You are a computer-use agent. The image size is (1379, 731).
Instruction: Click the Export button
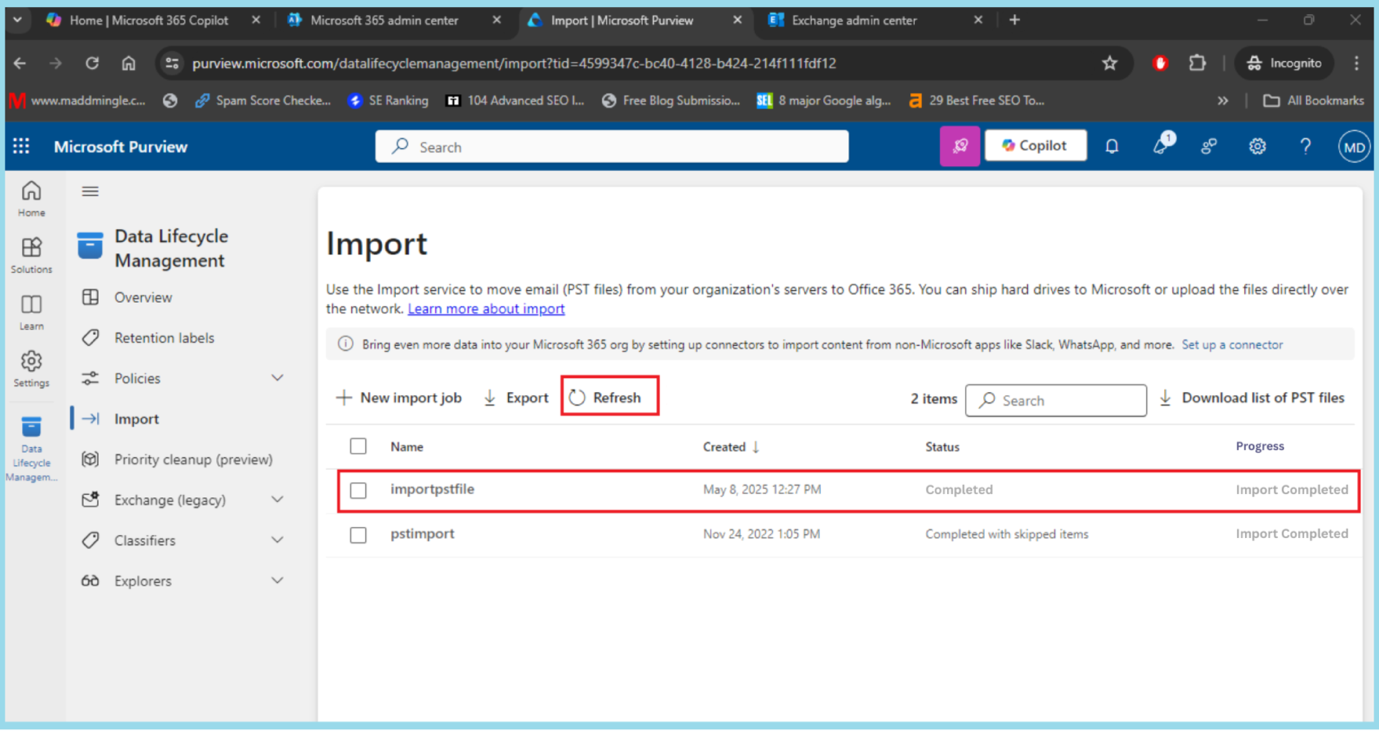tap(515, 398)
